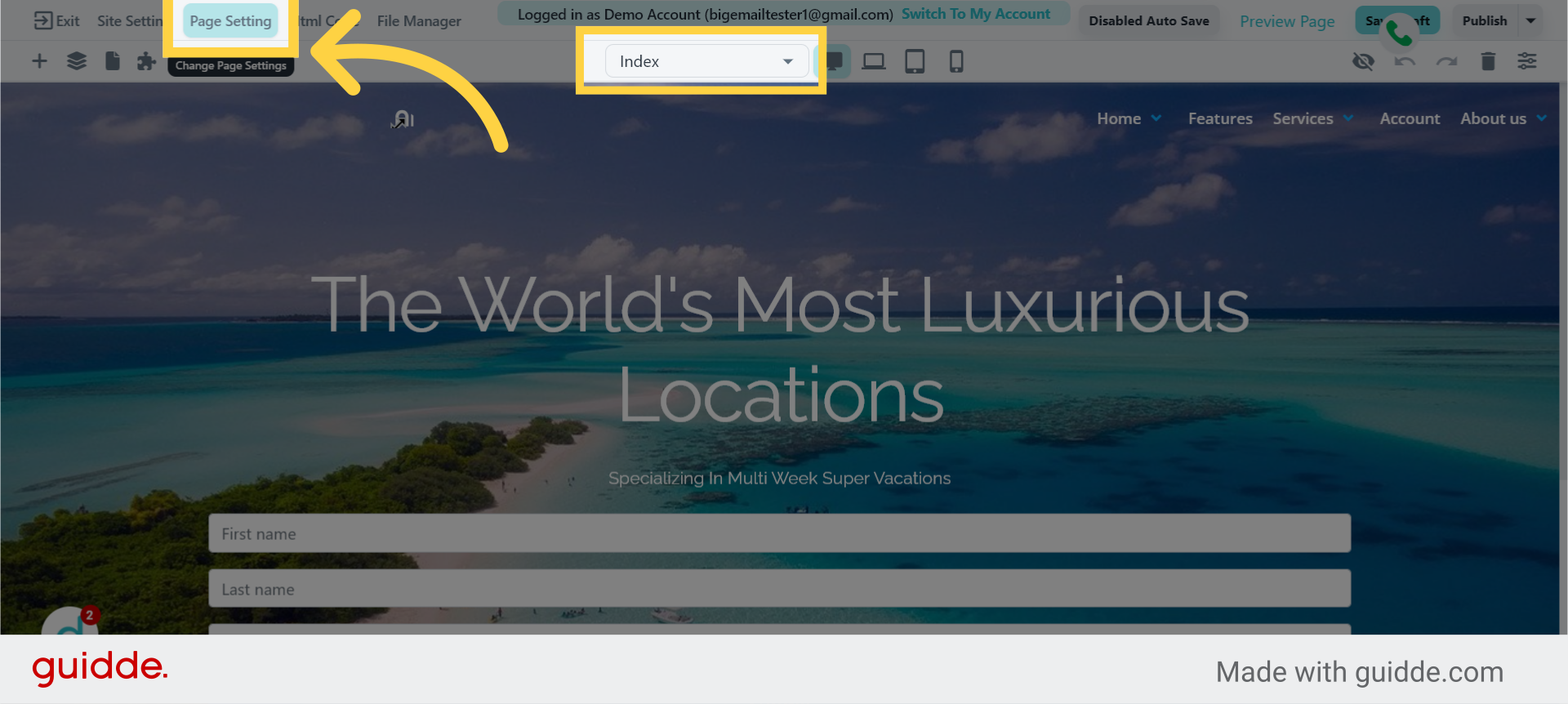This screenshot has width=1568, height=704.
Task: Expand the Services menu chevron
Action: coord(1348,118)
